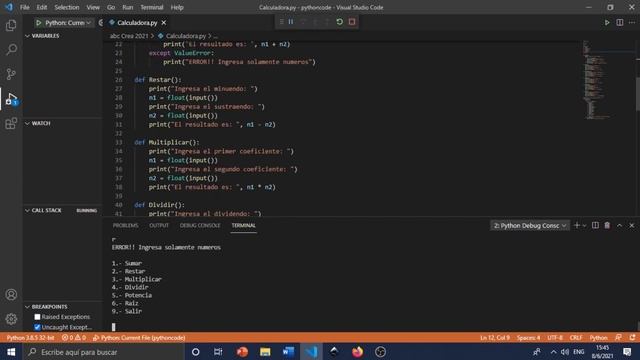Select the TERMINAL panel tab
640x360 pixels.
[244, 225]
